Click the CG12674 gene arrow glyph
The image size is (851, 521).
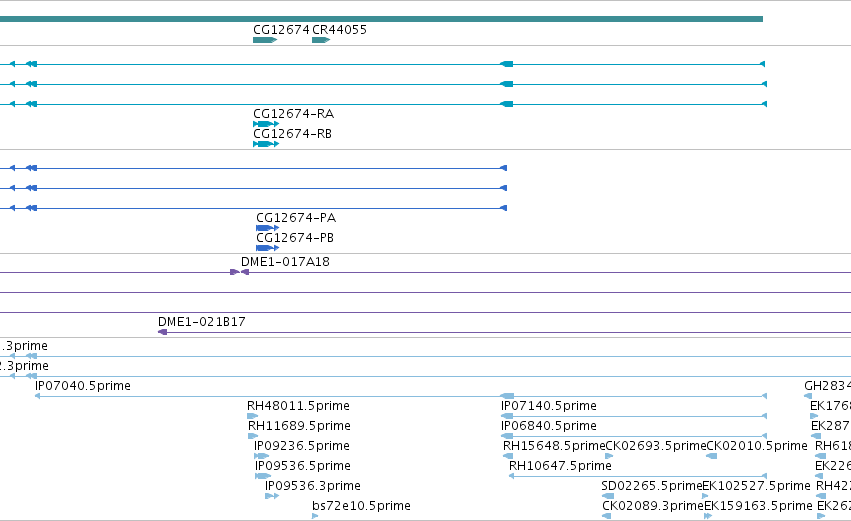click(x=265, y=40)
